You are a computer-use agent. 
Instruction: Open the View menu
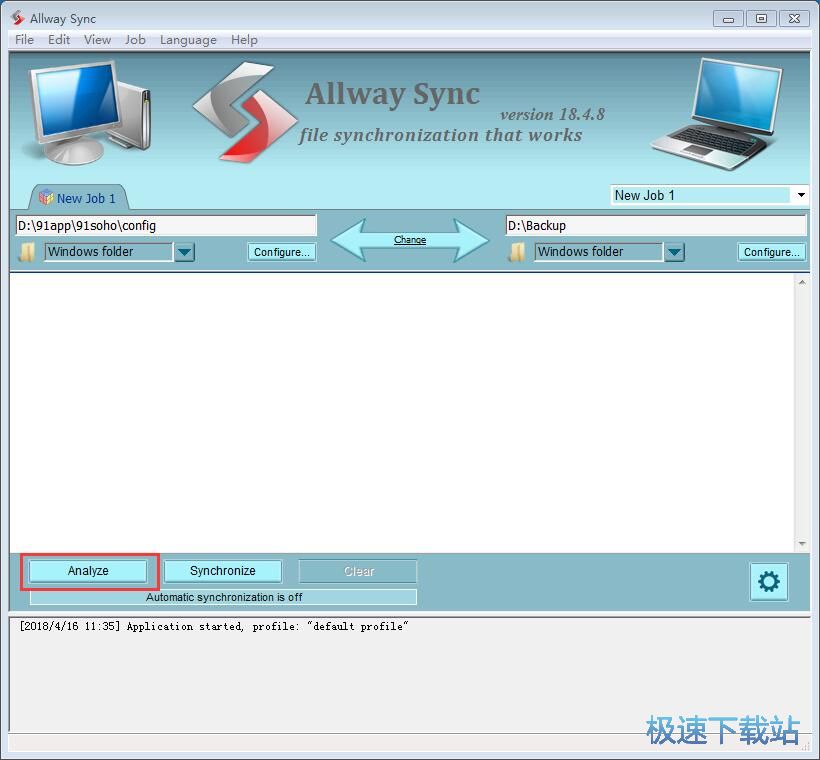coord(97,40)
